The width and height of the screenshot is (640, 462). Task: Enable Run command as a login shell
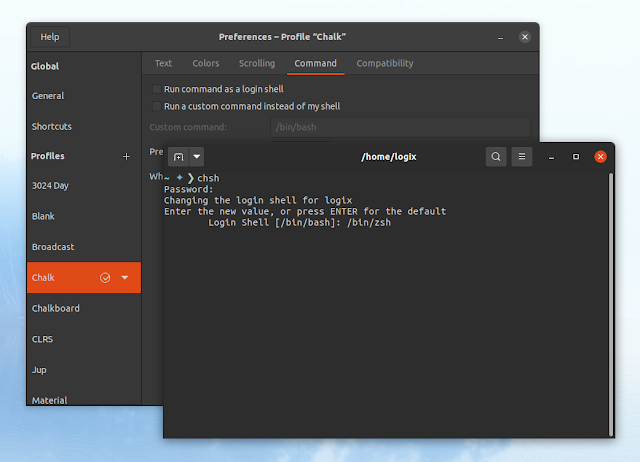pos(157,89)
